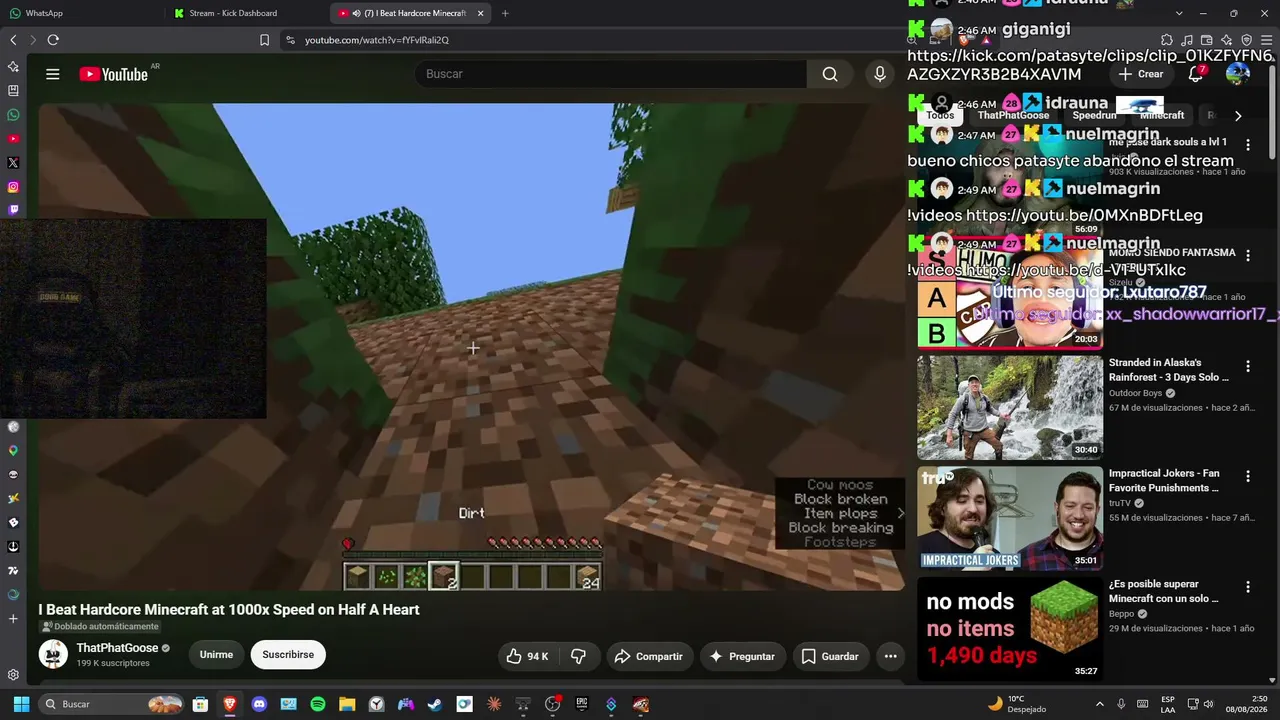Click the browser address bar URL

pyautogui.click(x=377, y=40)
